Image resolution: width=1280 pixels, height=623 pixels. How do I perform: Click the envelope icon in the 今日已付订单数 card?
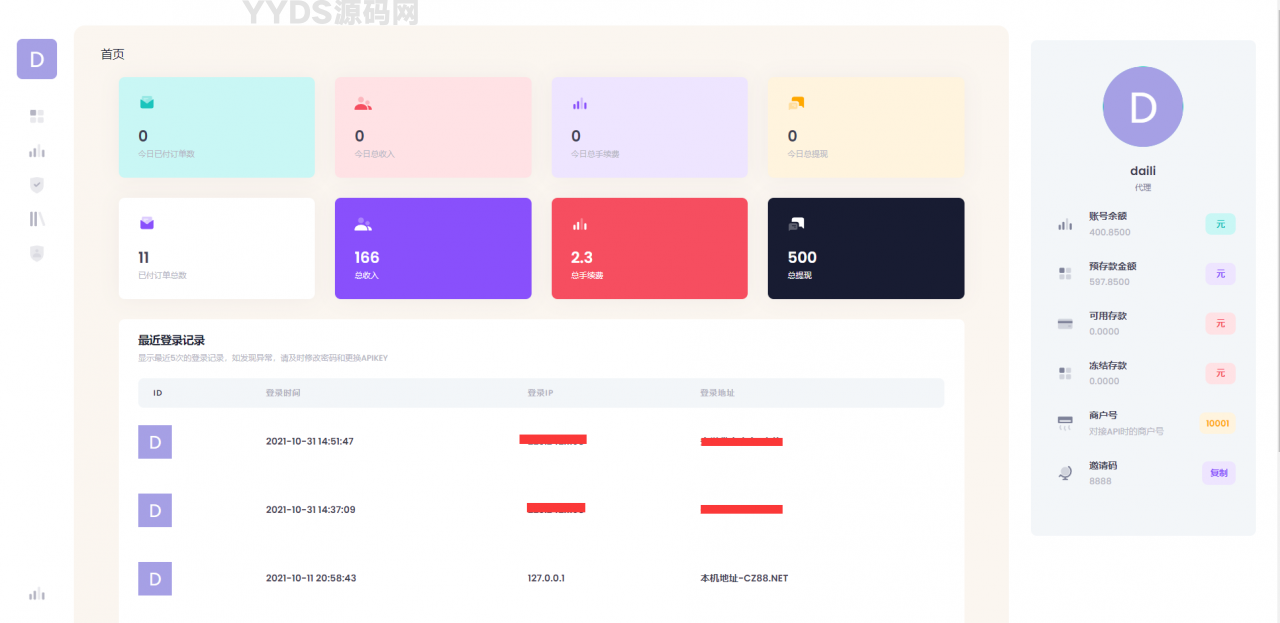click(147, 103)
